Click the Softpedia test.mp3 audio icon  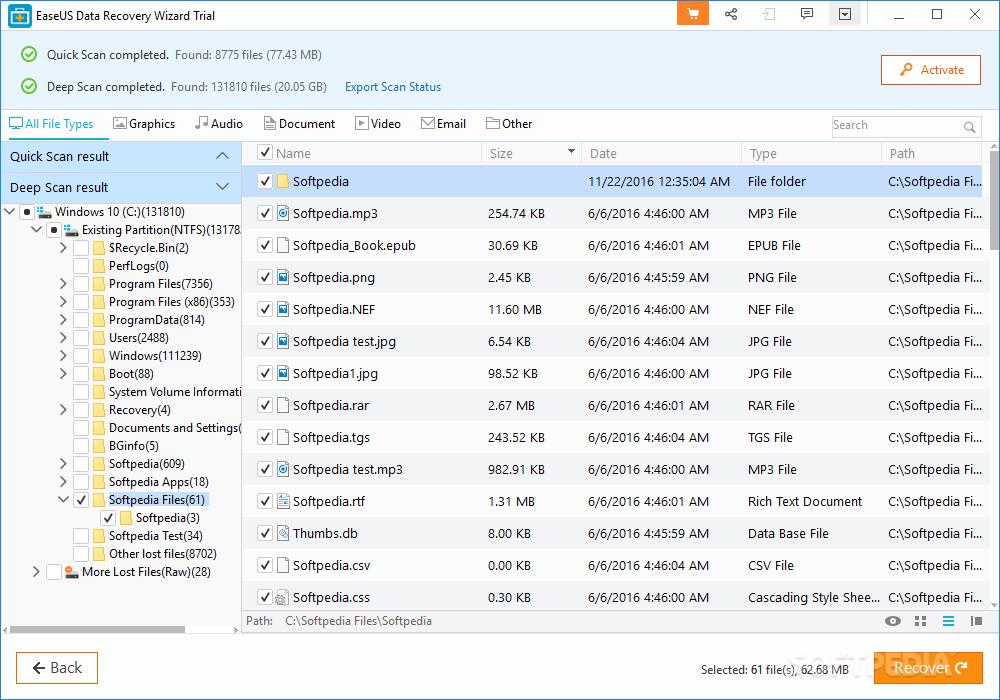[283, 469]
